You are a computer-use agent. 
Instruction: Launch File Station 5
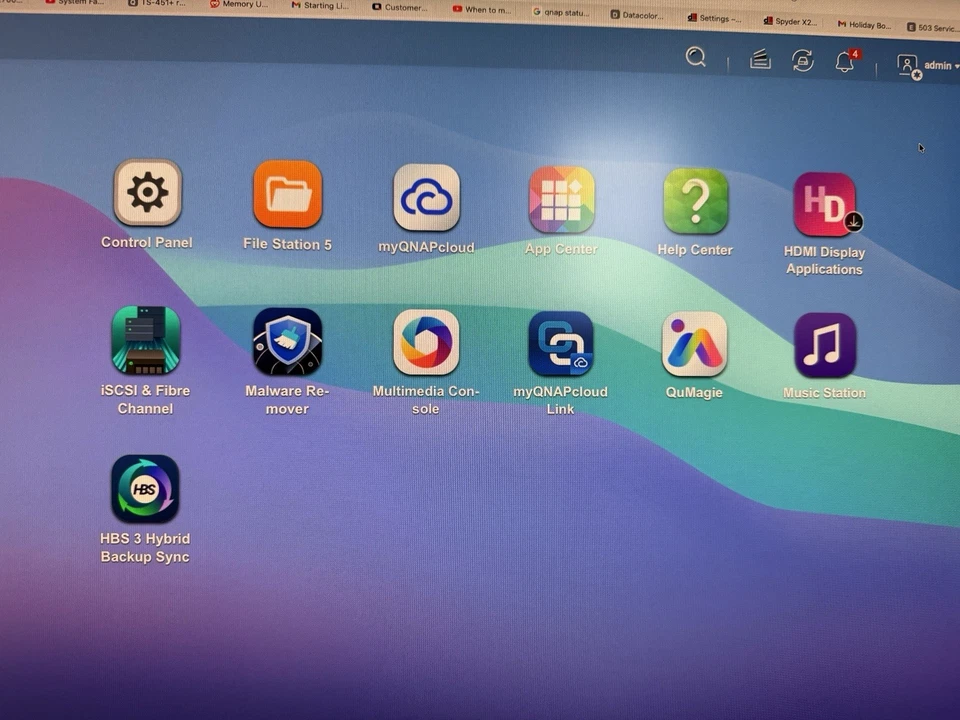click(287, 194)
